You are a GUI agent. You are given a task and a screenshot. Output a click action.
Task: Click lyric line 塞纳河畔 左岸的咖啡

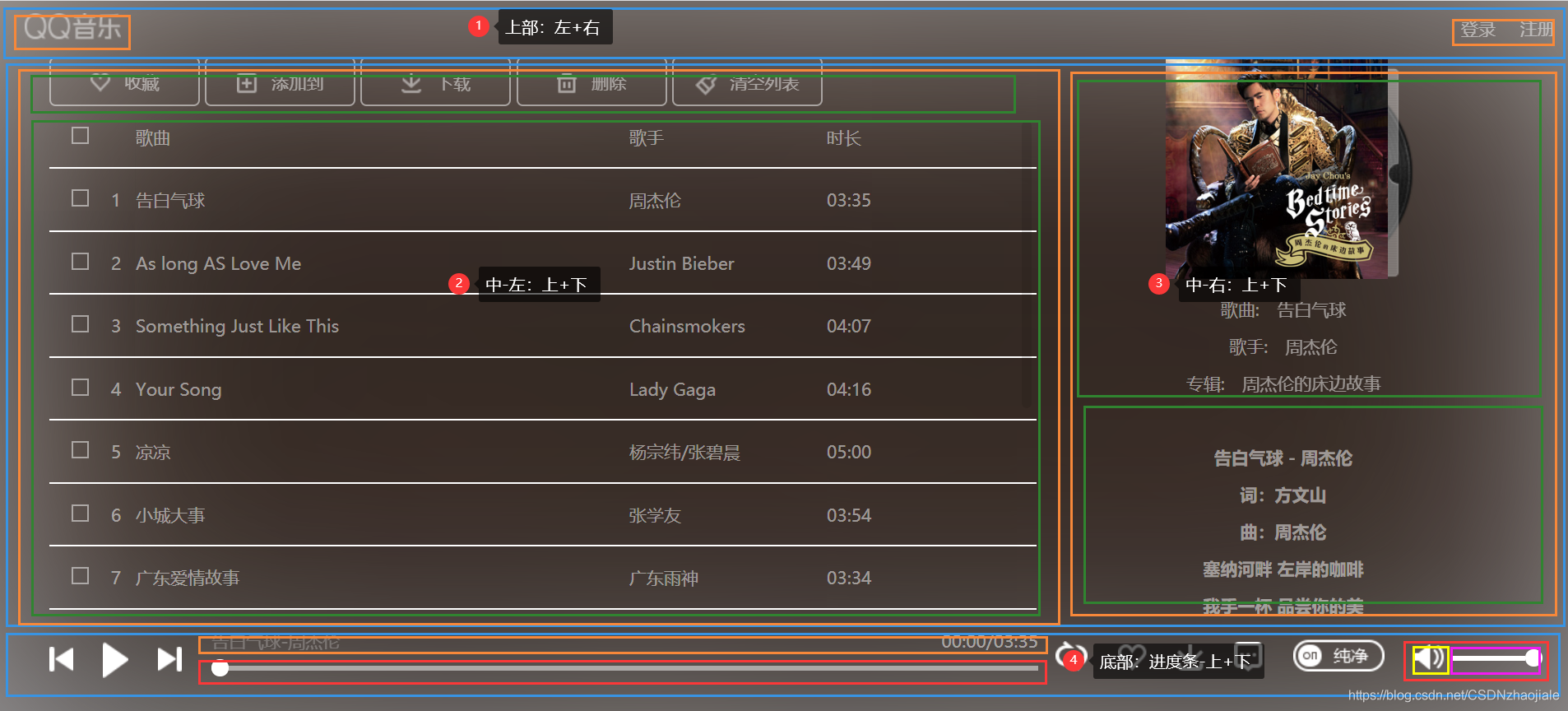point(1283,569)
